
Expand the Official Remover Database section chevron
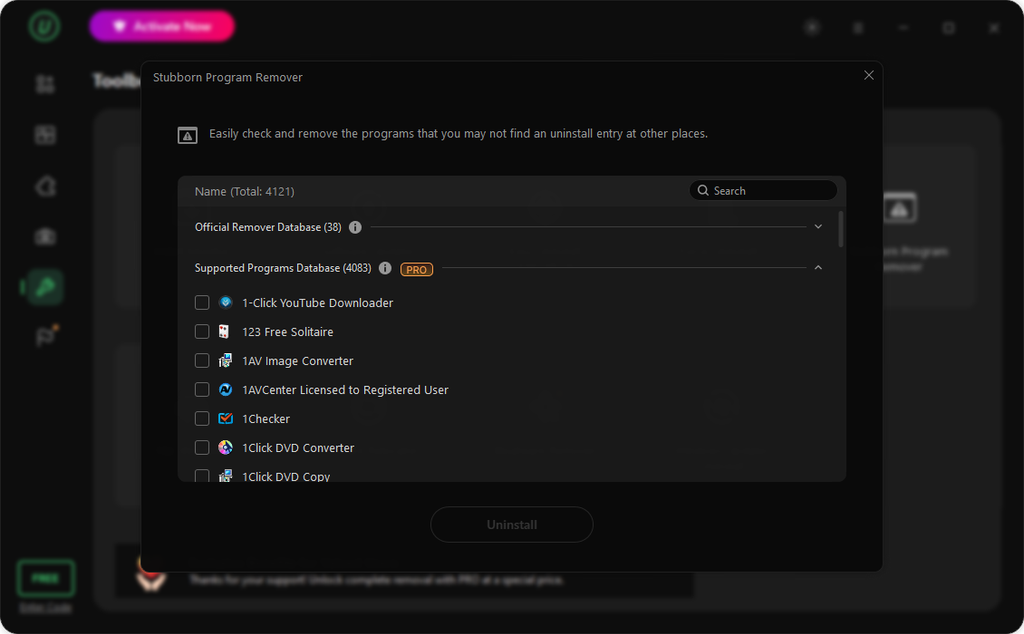(x=818, y=227)
